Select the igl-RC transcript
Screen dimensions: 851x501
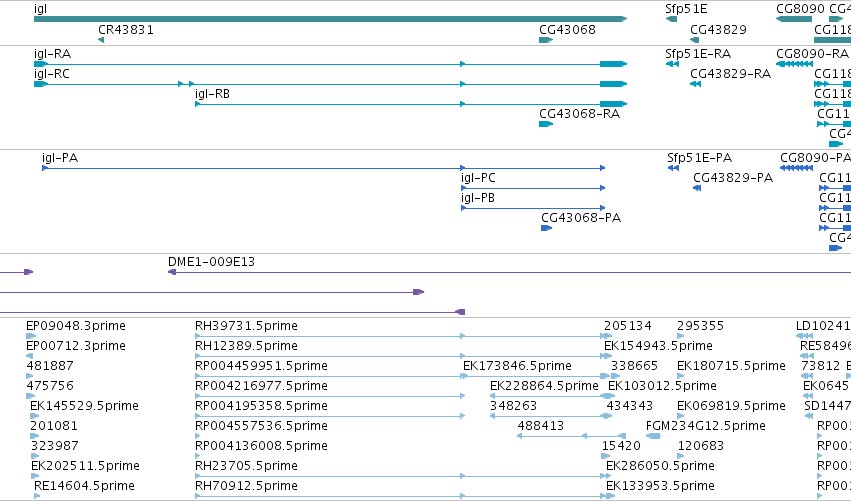click(x=330, y=84)
